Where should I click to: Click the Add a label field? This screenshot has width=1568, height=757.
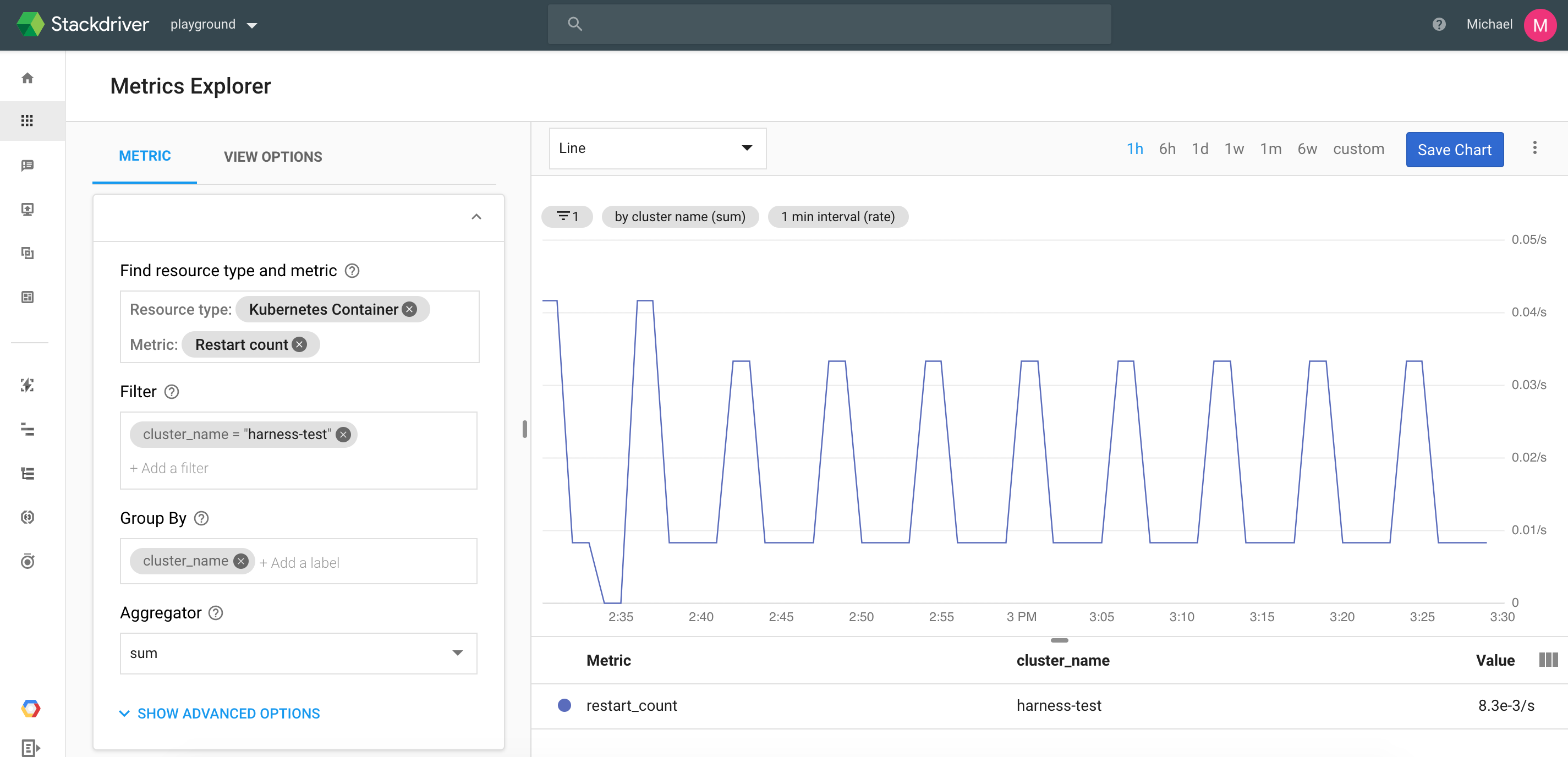coord(299,563)
